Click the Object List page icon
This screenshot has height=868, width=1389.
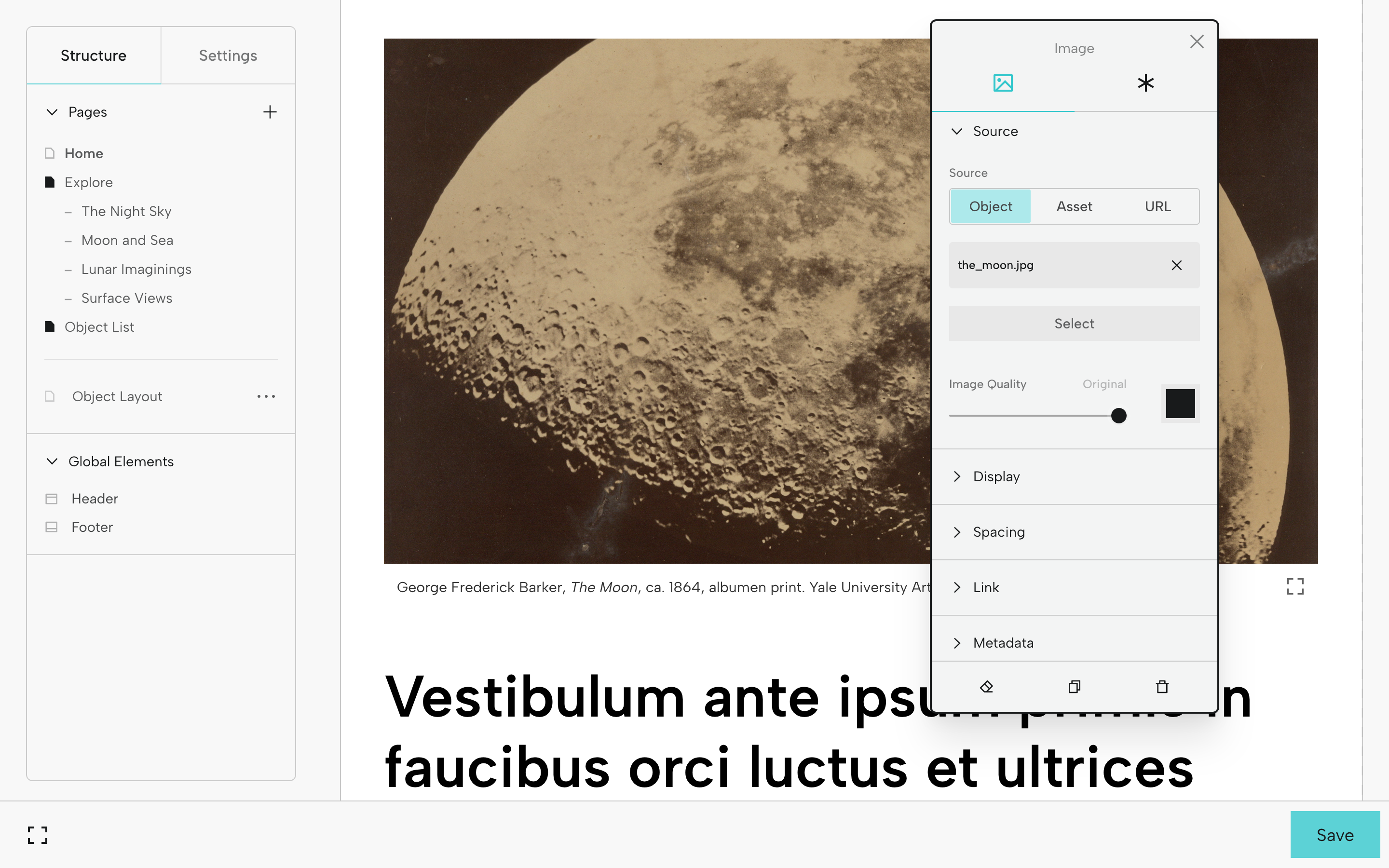(x=50, y=327)
